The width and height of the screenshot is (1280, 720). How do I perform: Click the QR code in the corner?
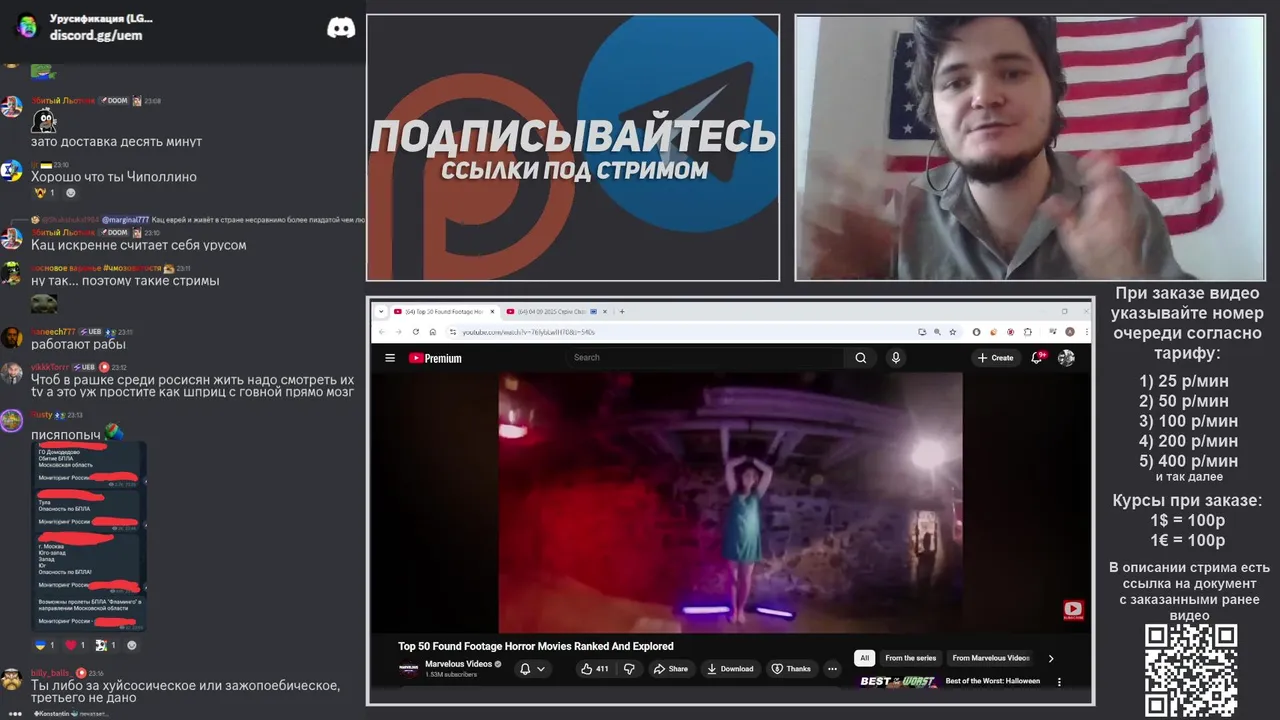tap(1191, 670)
